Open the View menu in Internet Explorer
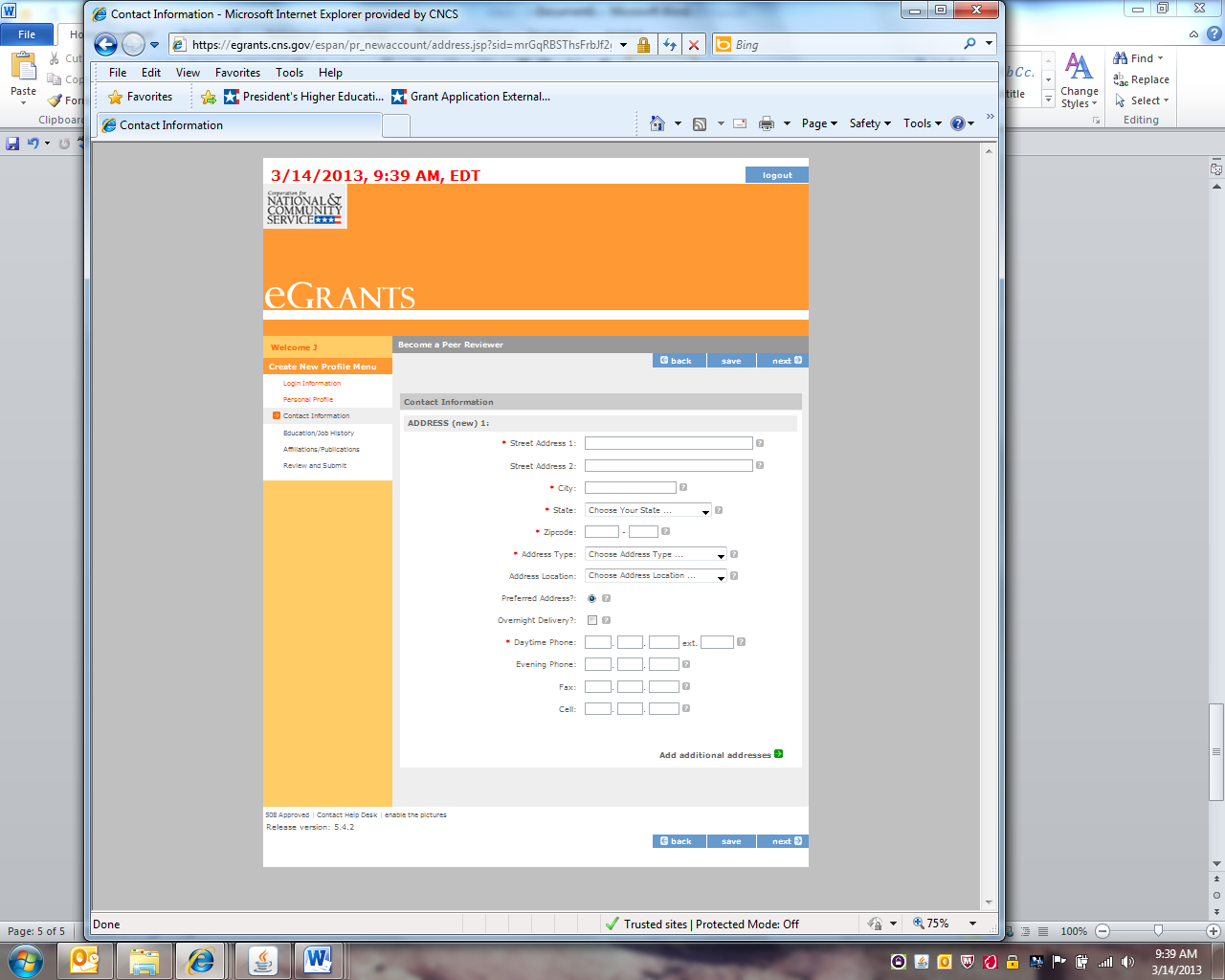The image size is (1225, 980). [x=188, y=73]
